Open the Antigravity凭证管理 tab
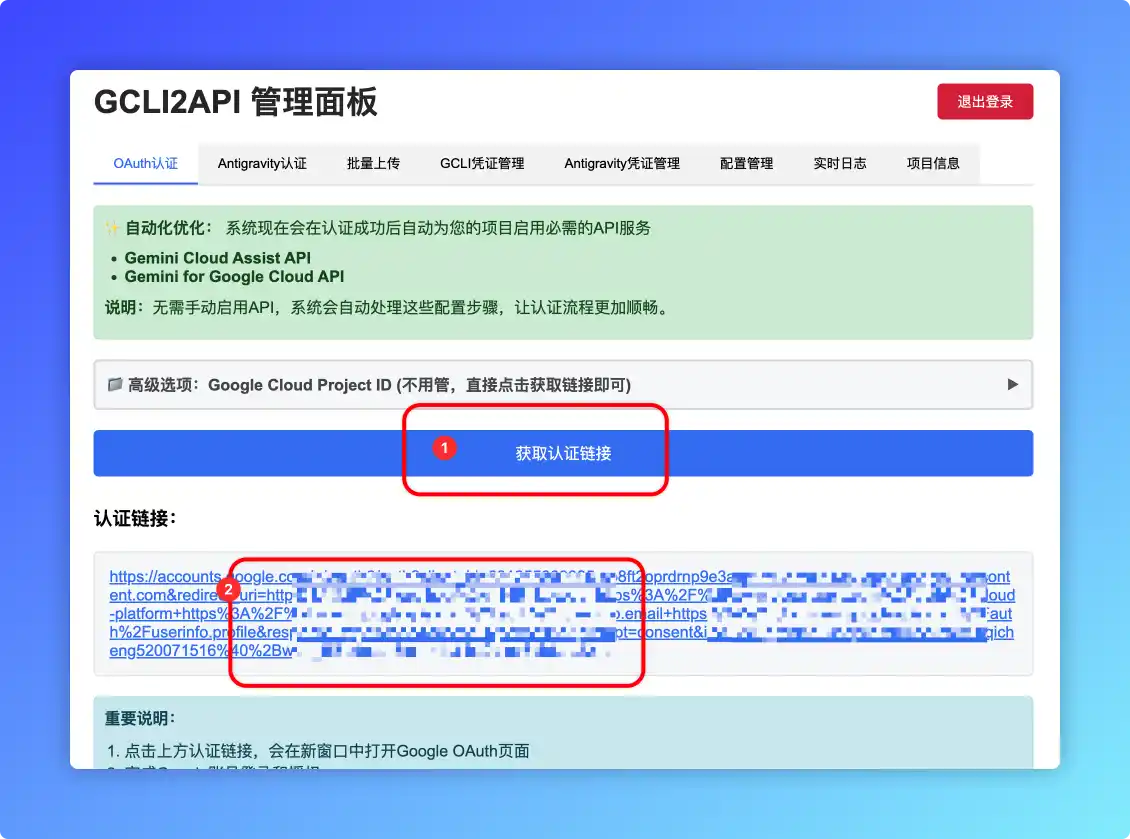The width and height of the screenshot is (1130, 839). pos(622,163)
